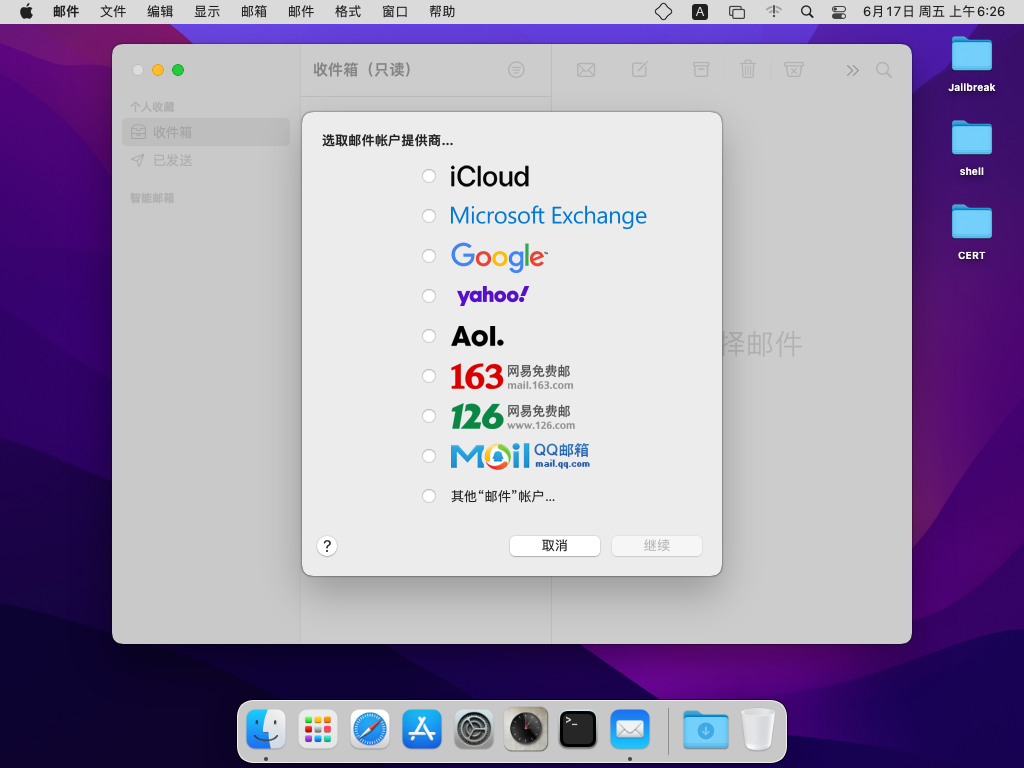Select 163 网易免费邮 radio button
This screenshot has height=768, width=1024.
coord(428,376)
